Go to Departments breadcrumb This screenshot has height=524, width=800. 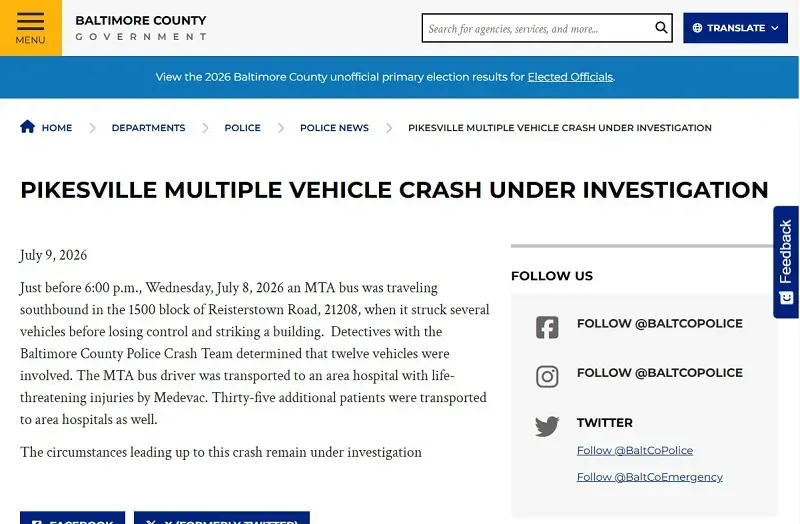click(148, 128)
